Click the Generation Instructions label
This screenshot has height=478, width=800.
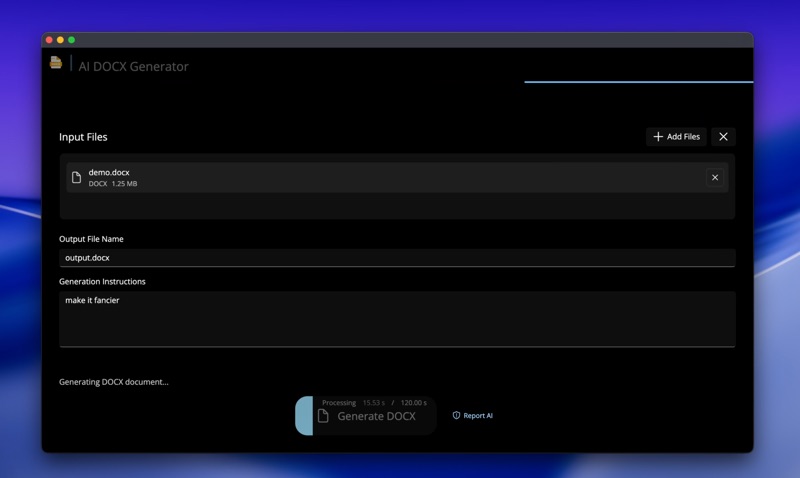coord(102,282)
